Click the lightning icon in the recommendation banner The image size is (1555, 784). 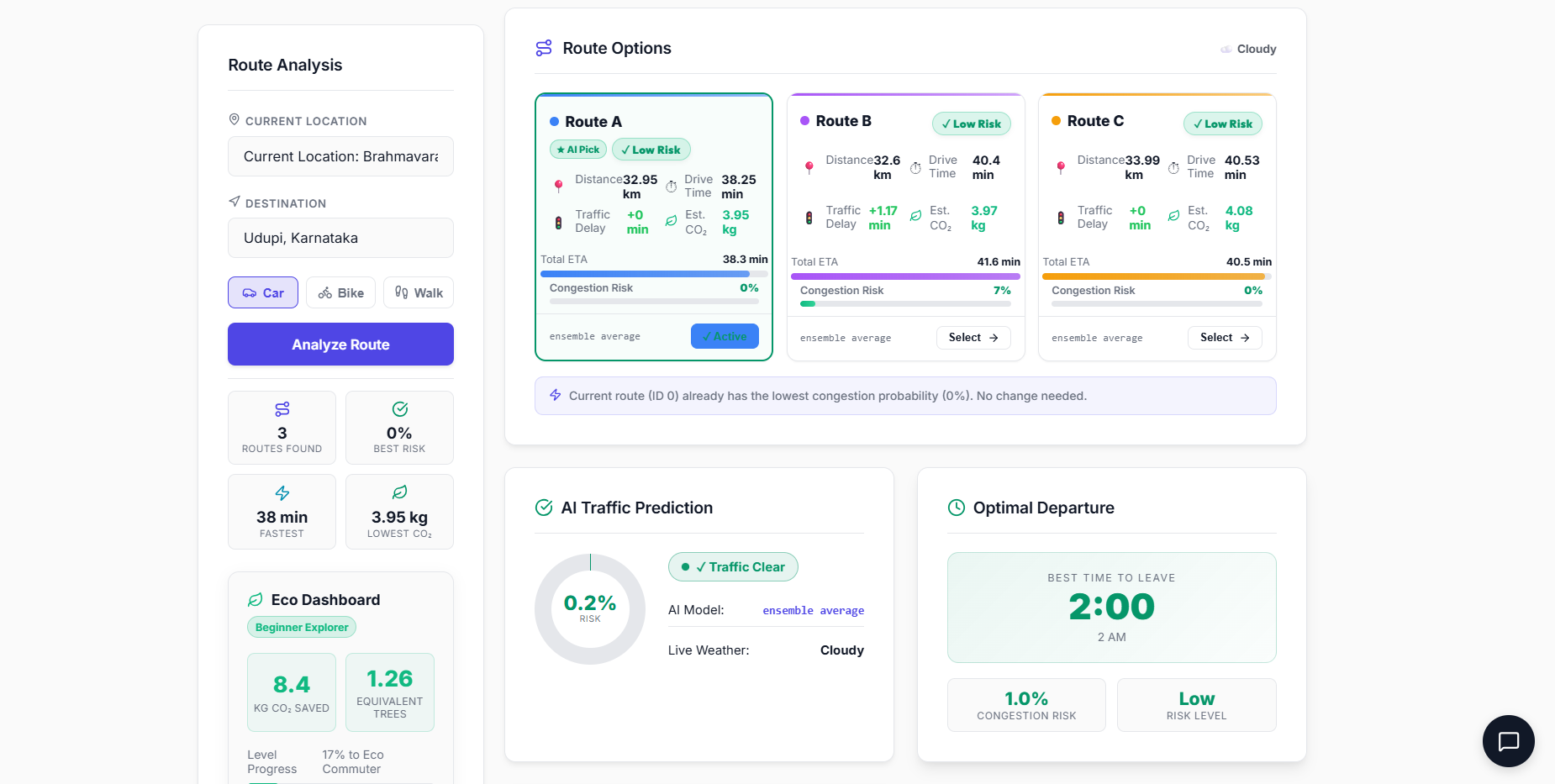[556, 395]
